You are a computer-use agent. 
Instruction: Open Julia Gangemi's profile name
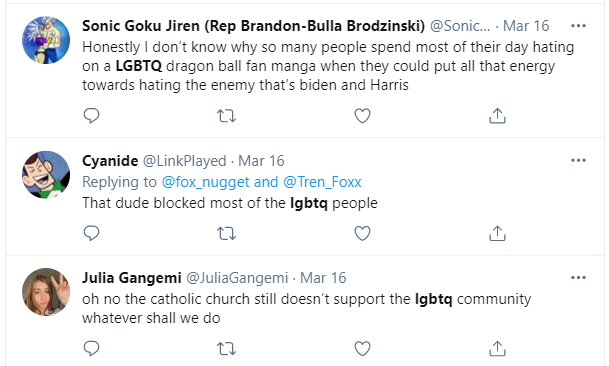coord(132,278)
